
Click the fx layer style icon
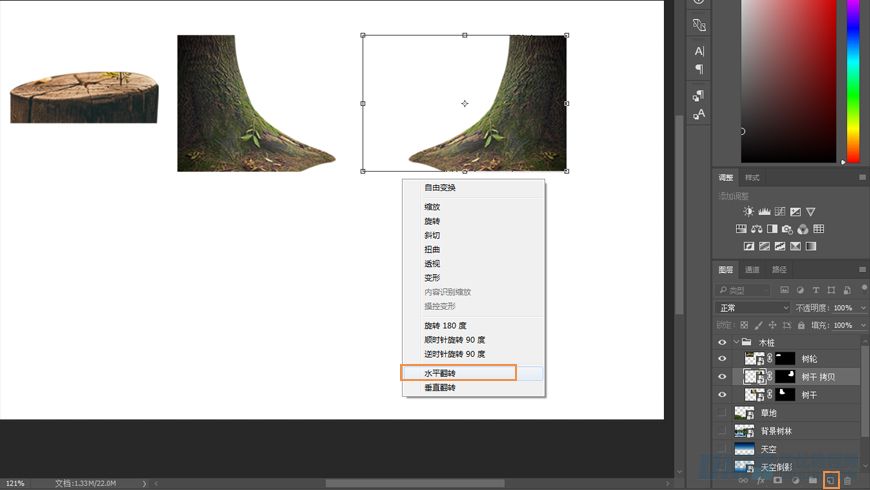tap(760, 480)
